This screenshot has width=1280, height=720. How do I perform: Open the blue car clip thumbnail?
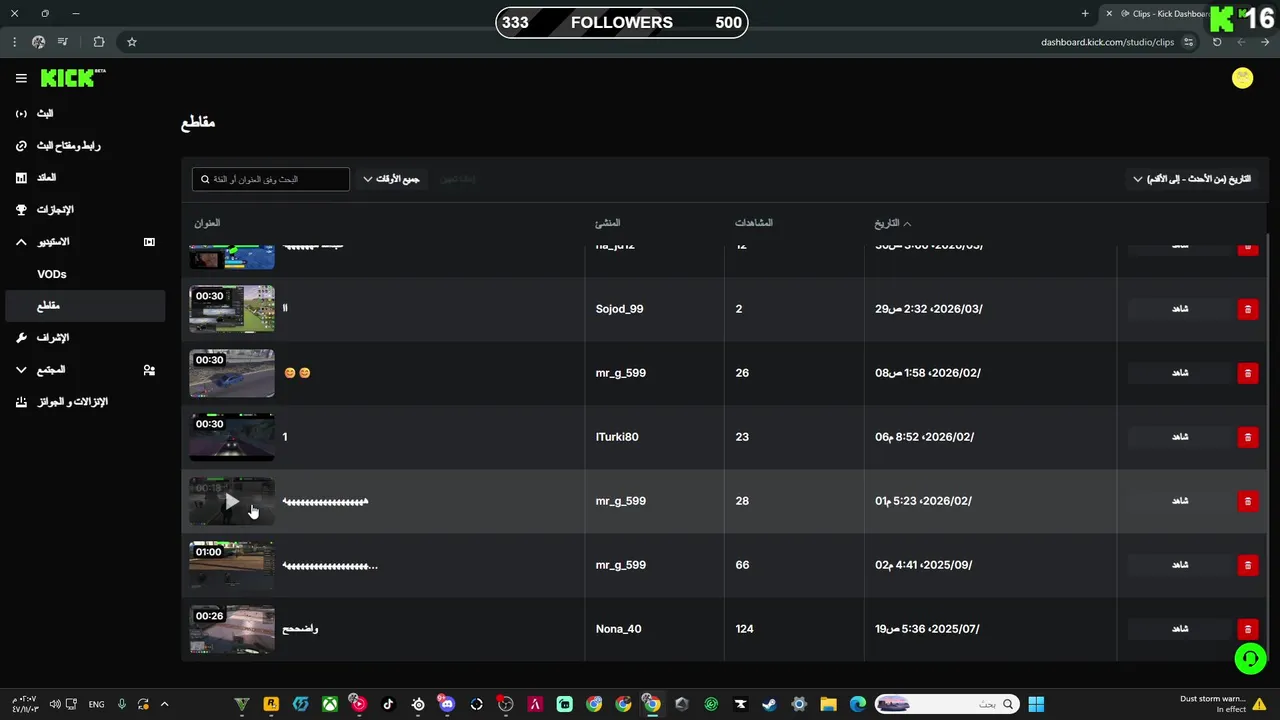(232, 373)
